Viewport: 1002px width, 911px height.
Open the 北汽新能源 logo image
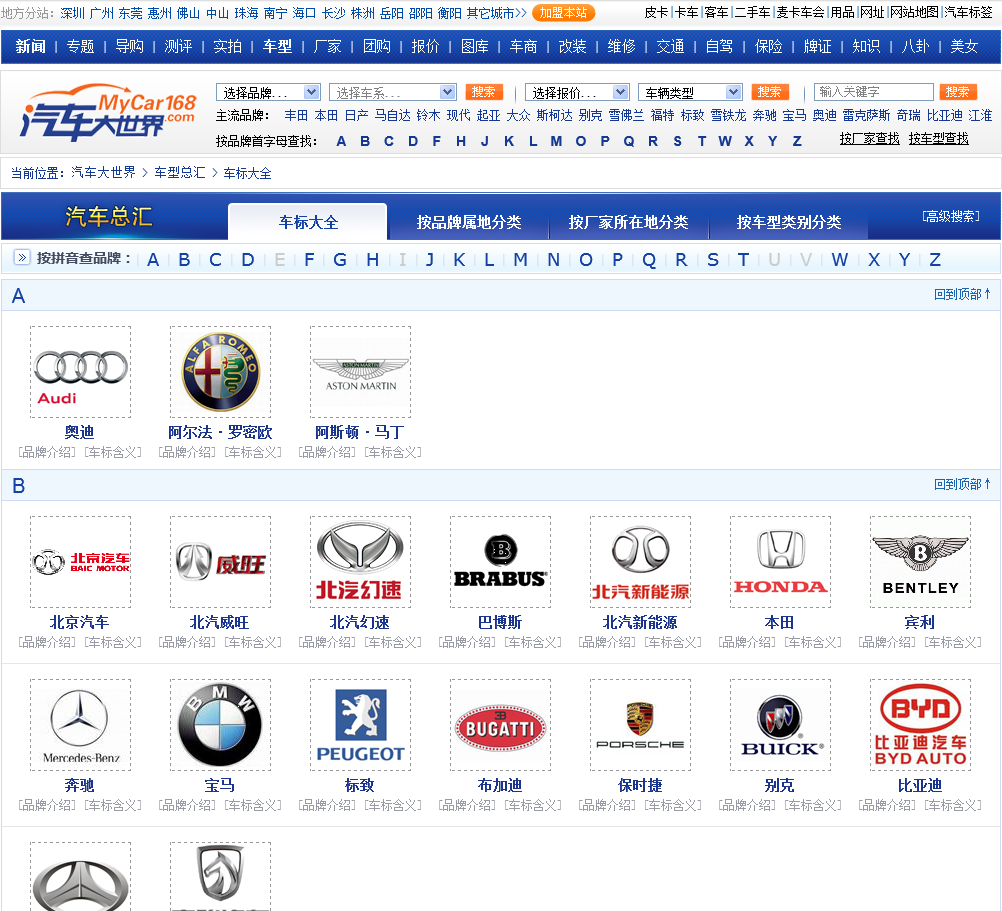(x=640, y=562)
